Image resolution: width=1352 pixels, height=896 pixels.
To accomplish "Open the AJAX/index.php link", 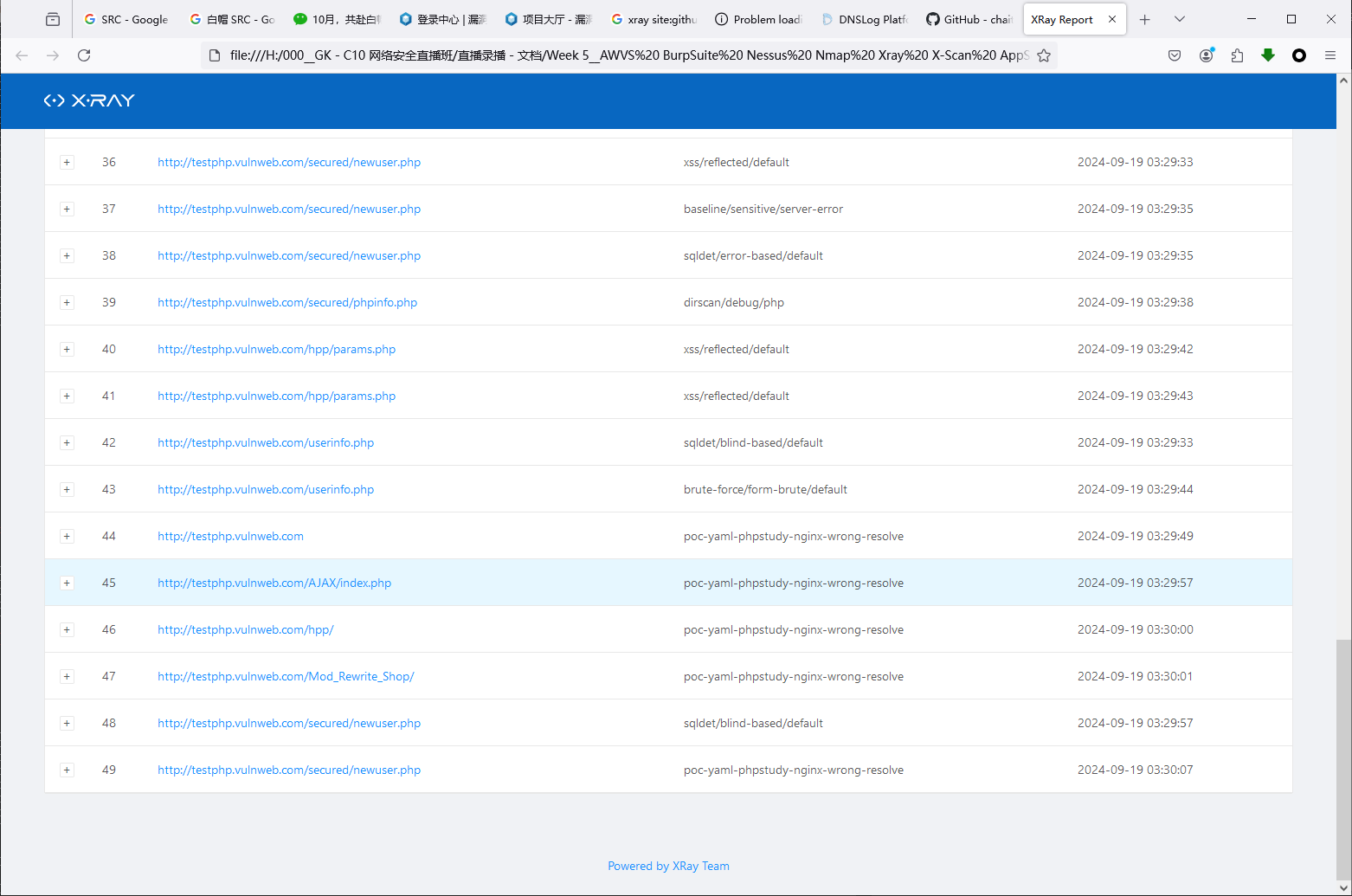I will [x=274, y=583].
